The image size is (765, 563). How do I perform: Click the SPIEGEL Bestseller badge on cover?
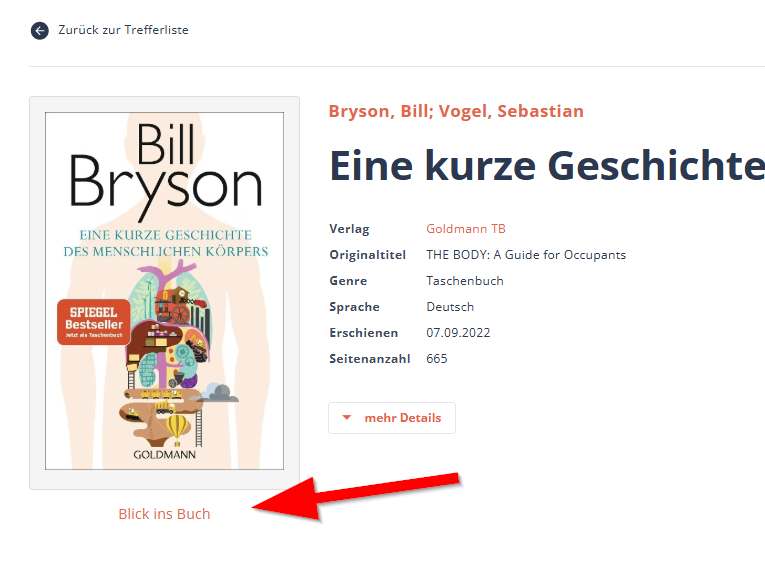(x=94, y=322)
